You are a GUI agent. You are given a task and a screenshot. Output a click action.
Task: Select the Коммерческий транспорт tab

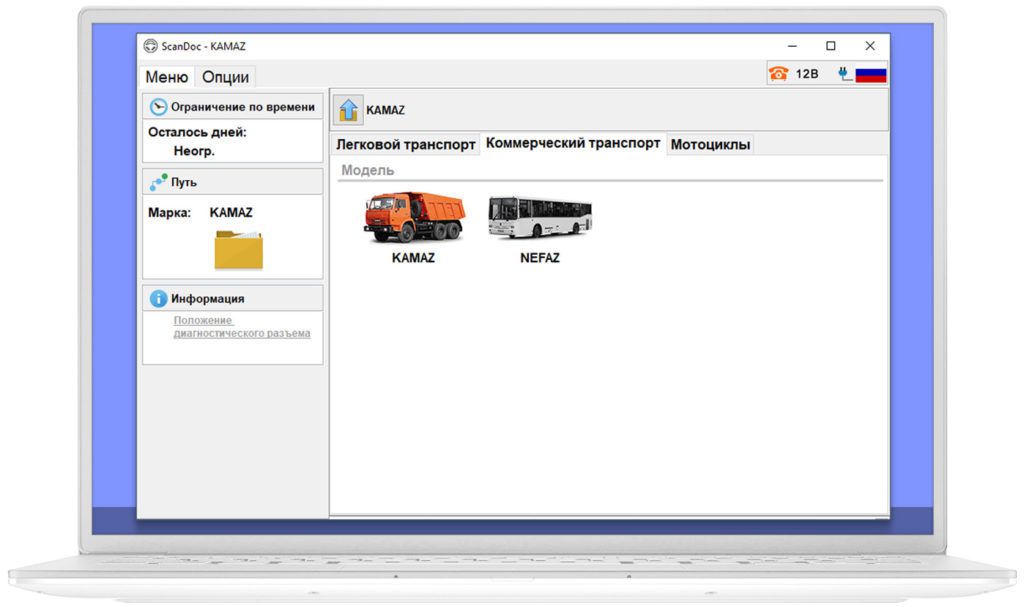pos(573,144)
